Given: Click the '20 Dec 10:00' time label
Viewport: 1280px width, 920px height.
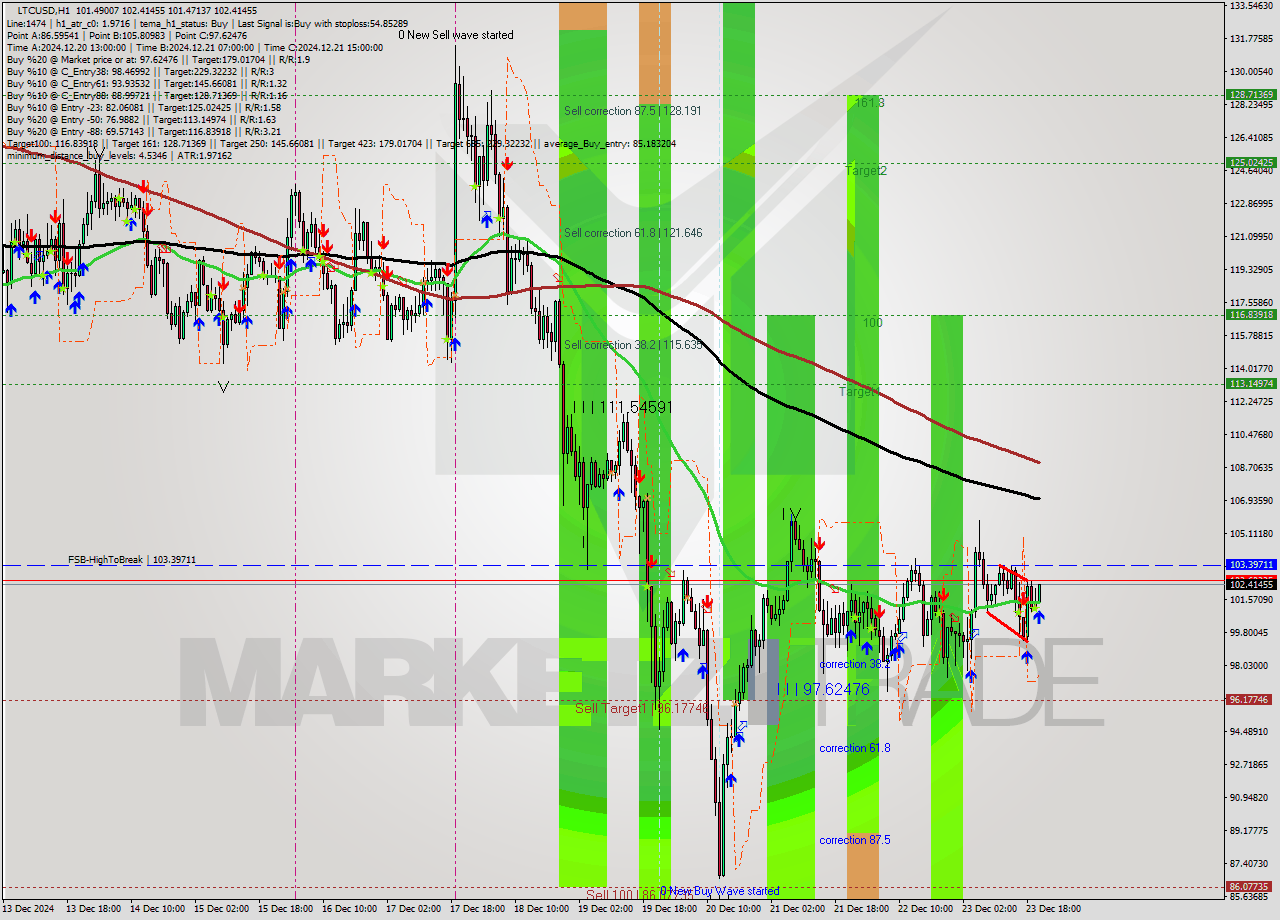Looking at the screenshot, I should tap(733, 909).
